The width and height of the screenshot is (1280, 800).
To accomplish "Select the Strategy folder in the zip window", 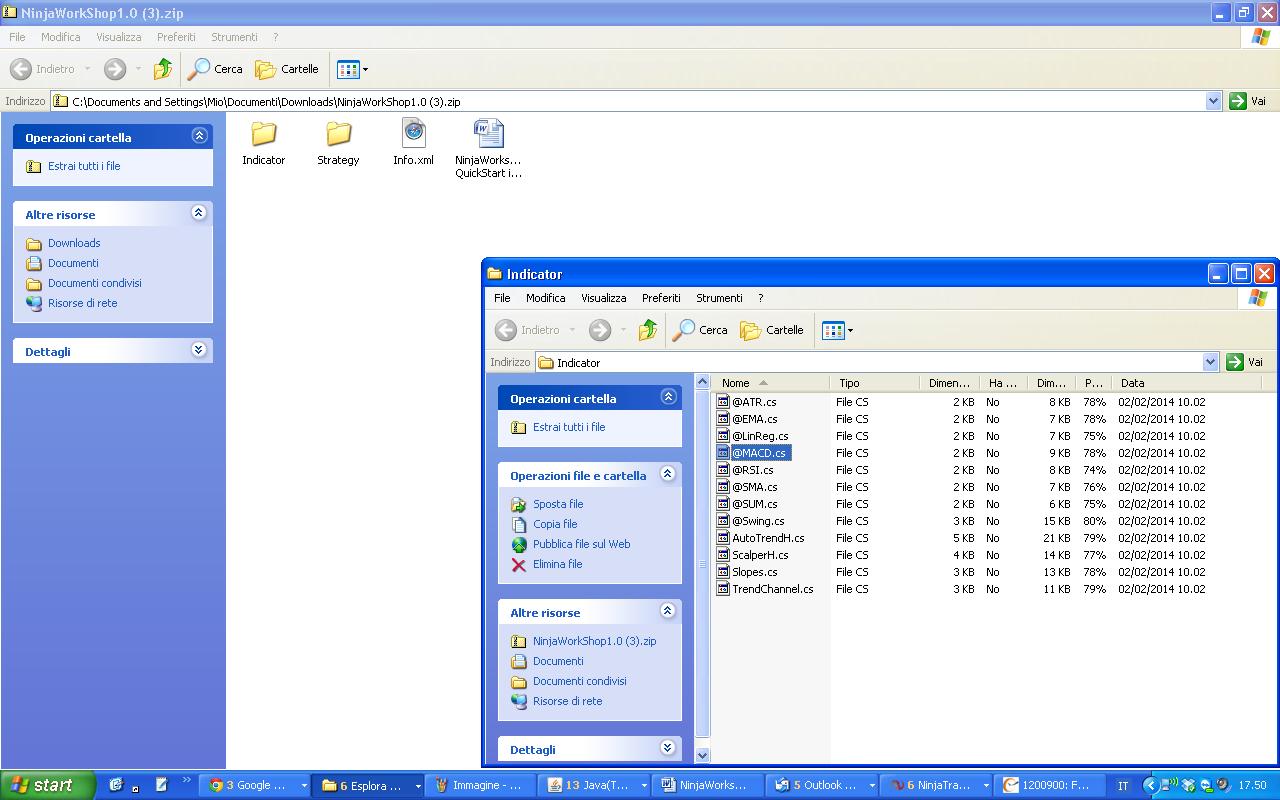I will tap(338, 143).
